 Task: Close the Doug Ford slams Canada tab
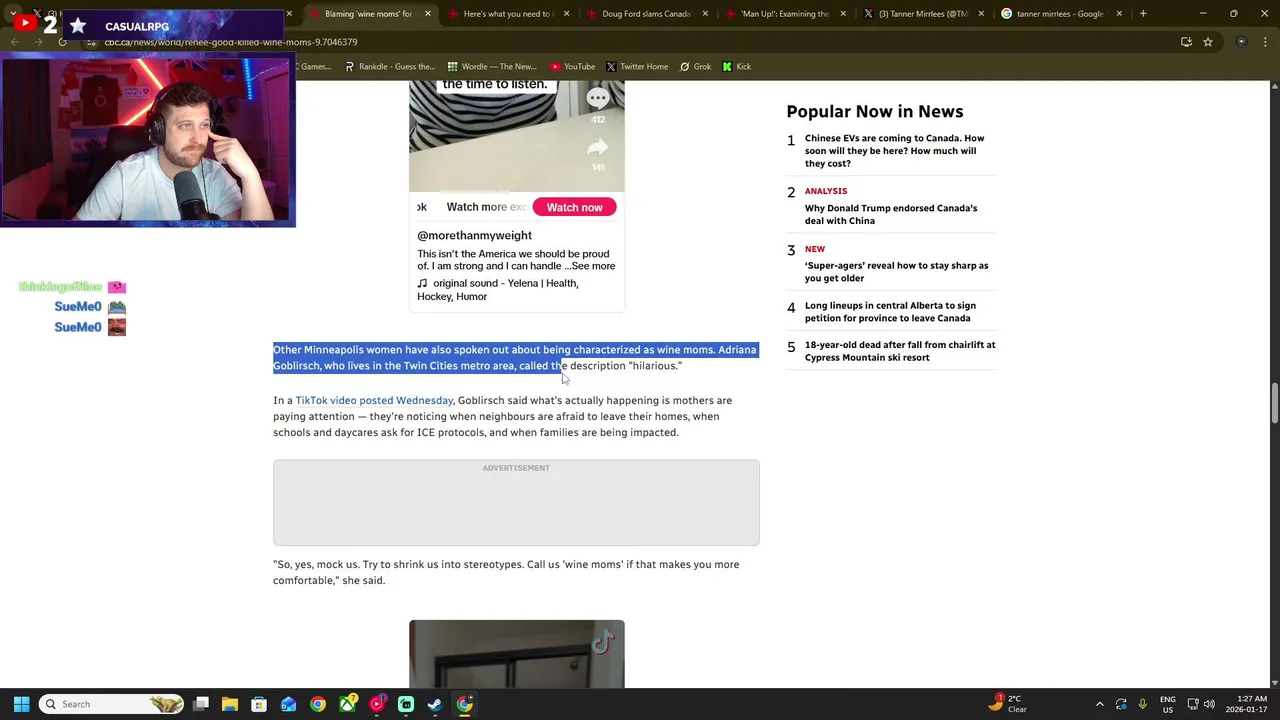pos(705,14)
